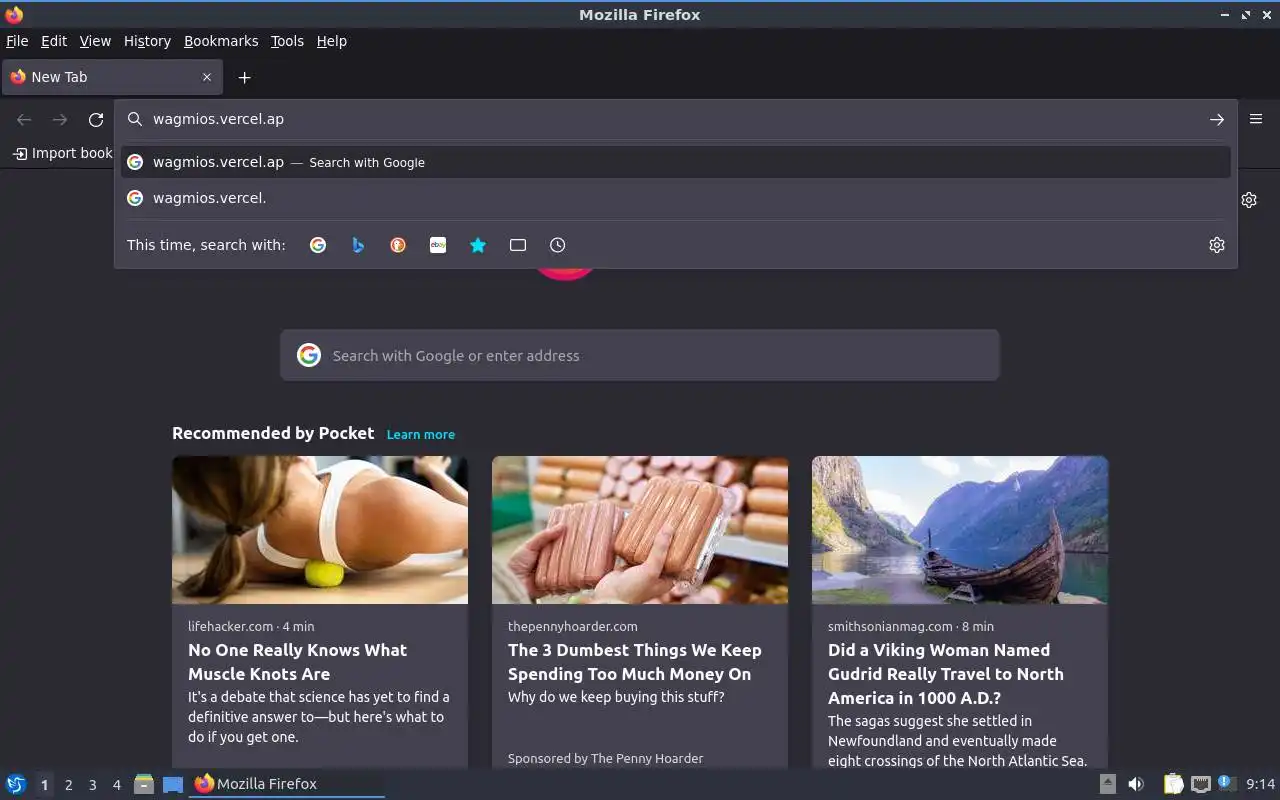
Task: Open the hot dogs article thumbnail
Action: click(x=640, y=530)
